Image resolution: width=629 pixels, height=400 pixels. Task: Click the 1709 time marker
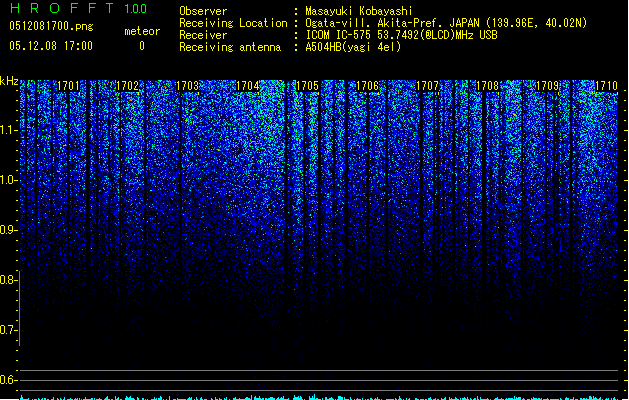[x=548, y=86]
